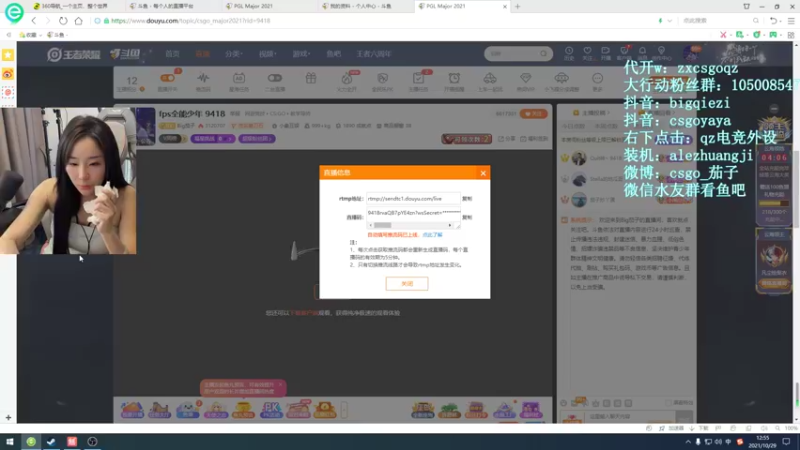
Task: Click the favorites star in browser sidebar
Action: click(x=8, y=55)
